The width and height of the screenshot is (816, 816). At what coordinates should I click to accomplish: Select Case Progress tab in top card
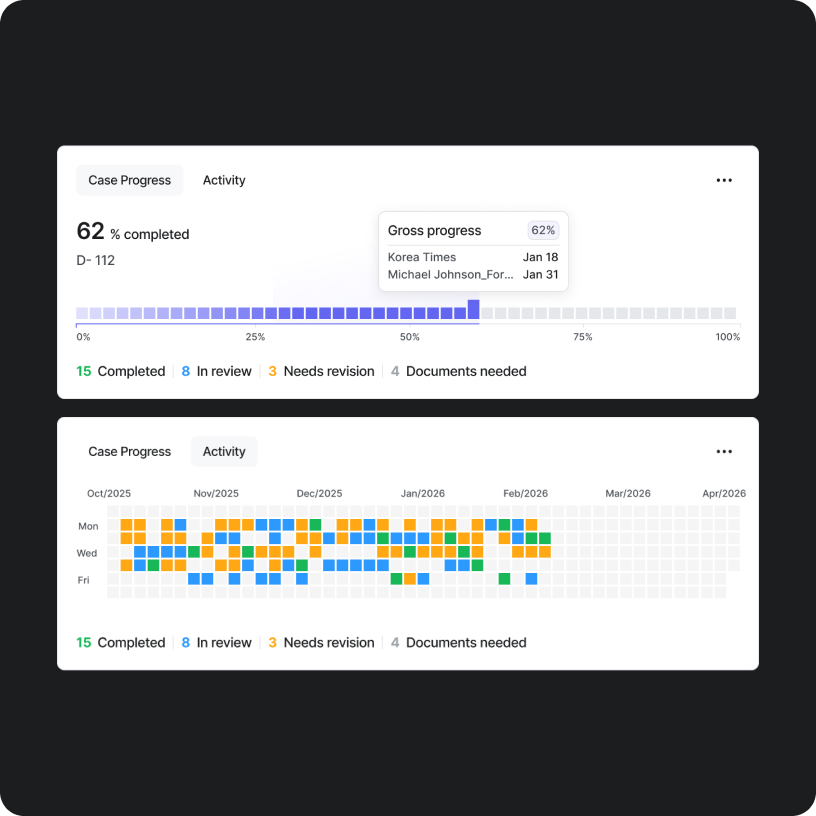click(x=130, y=180)
